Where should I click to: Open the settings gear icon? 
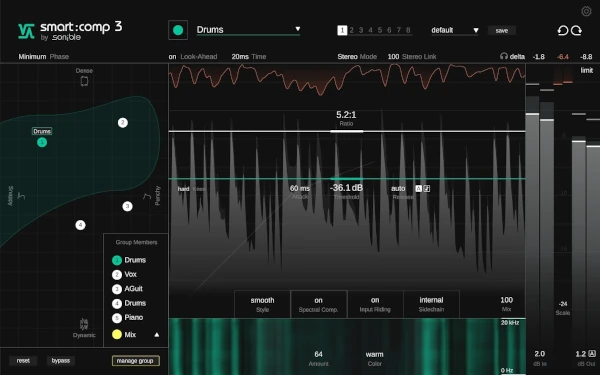coord(586,11)
